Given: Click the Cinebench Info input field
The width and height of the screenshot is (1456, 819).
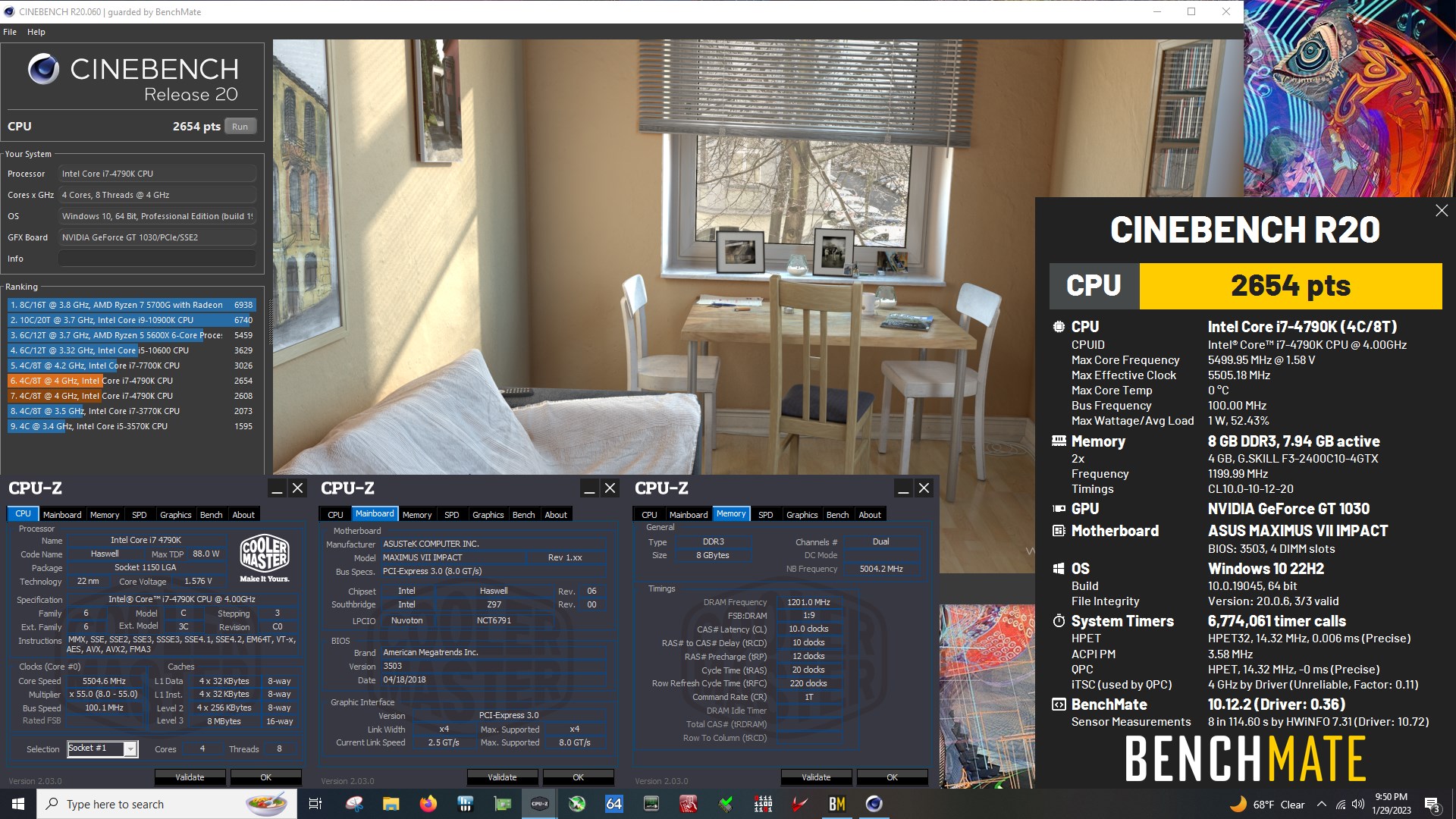Looking at the screenshot, I should coord(157,259).
